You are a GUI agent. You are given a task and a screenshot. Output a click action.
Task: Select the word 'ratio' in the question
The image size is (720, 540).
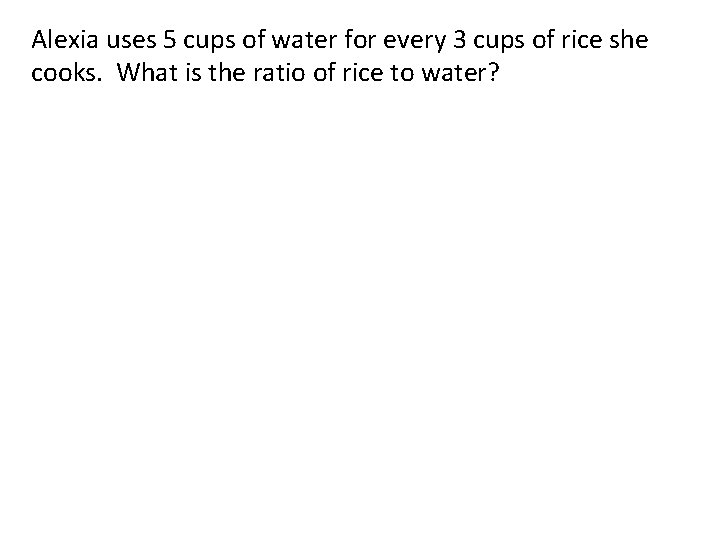point(279,73)
